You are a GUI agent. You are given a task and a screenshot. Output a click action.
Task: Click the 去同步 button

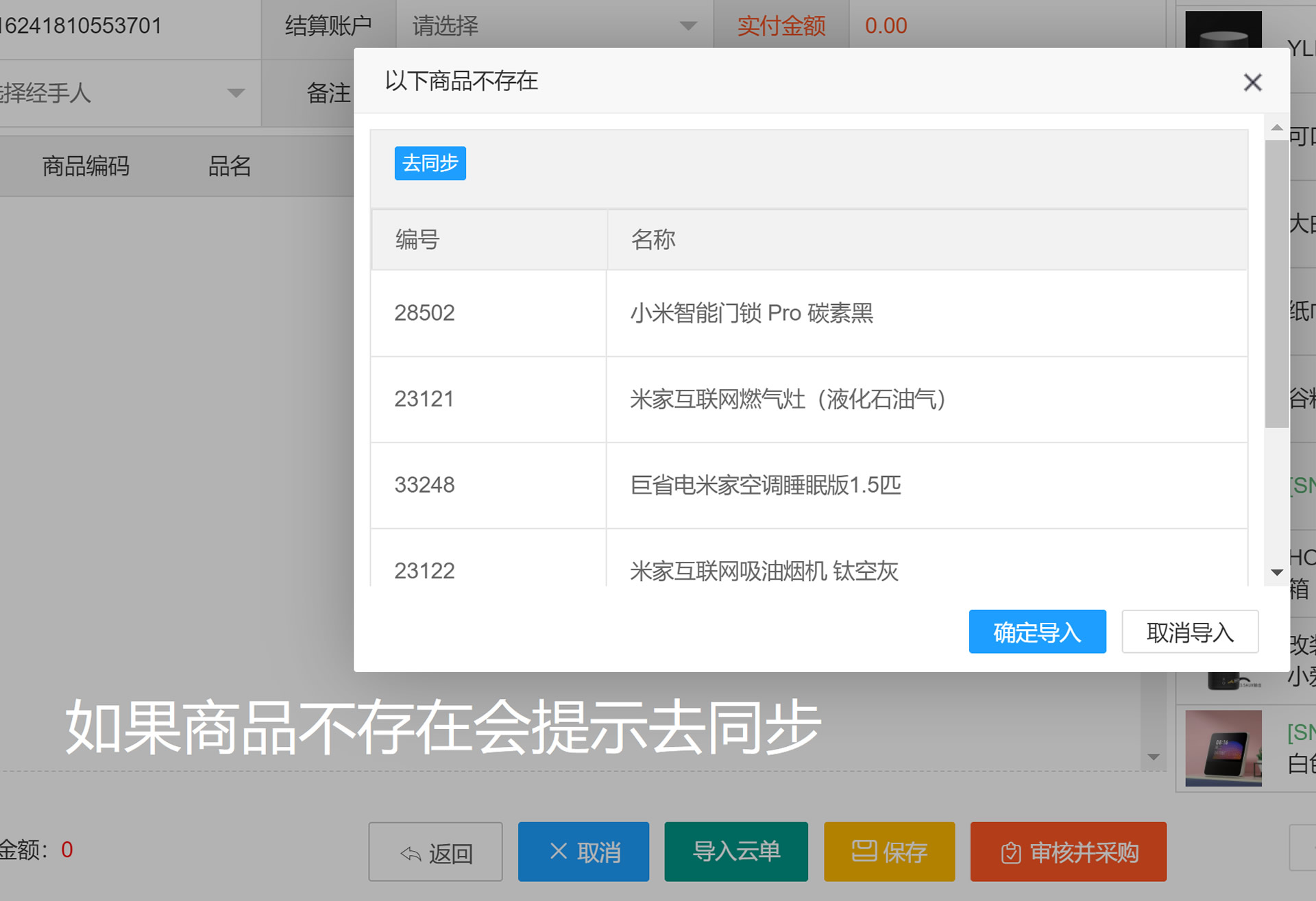click(430, 163)
